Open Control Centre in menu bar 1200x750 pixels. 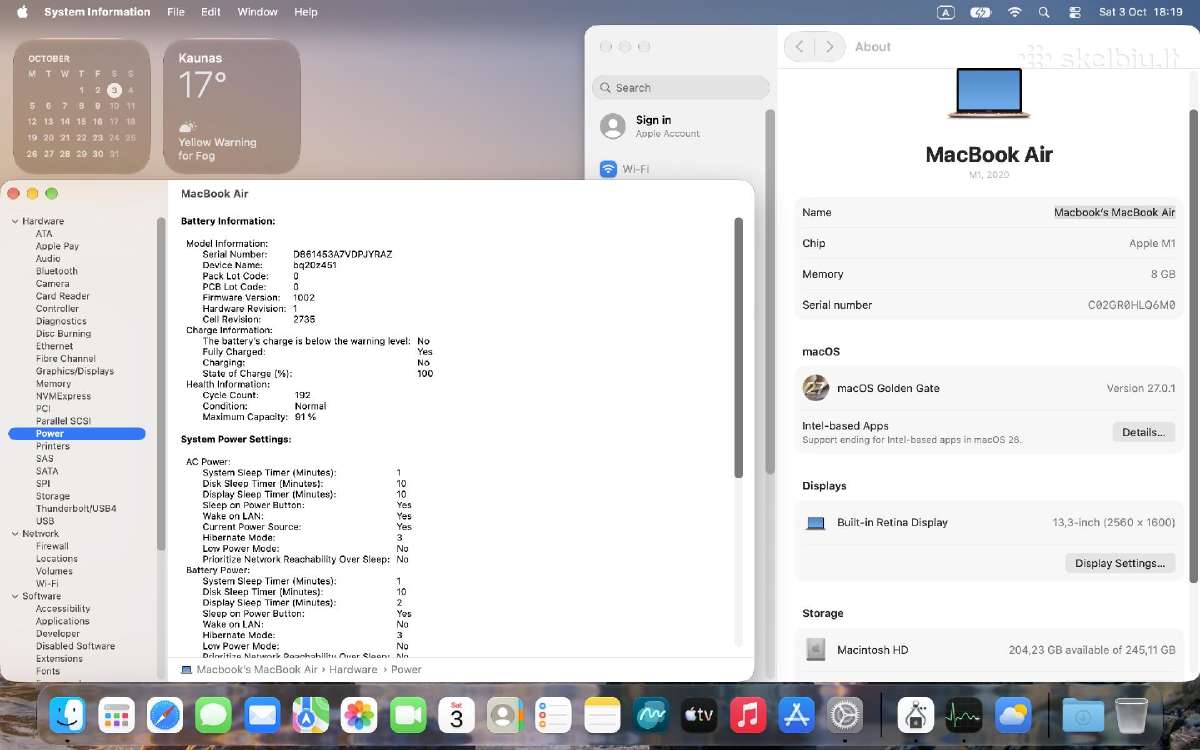[x=1075, y=12]
